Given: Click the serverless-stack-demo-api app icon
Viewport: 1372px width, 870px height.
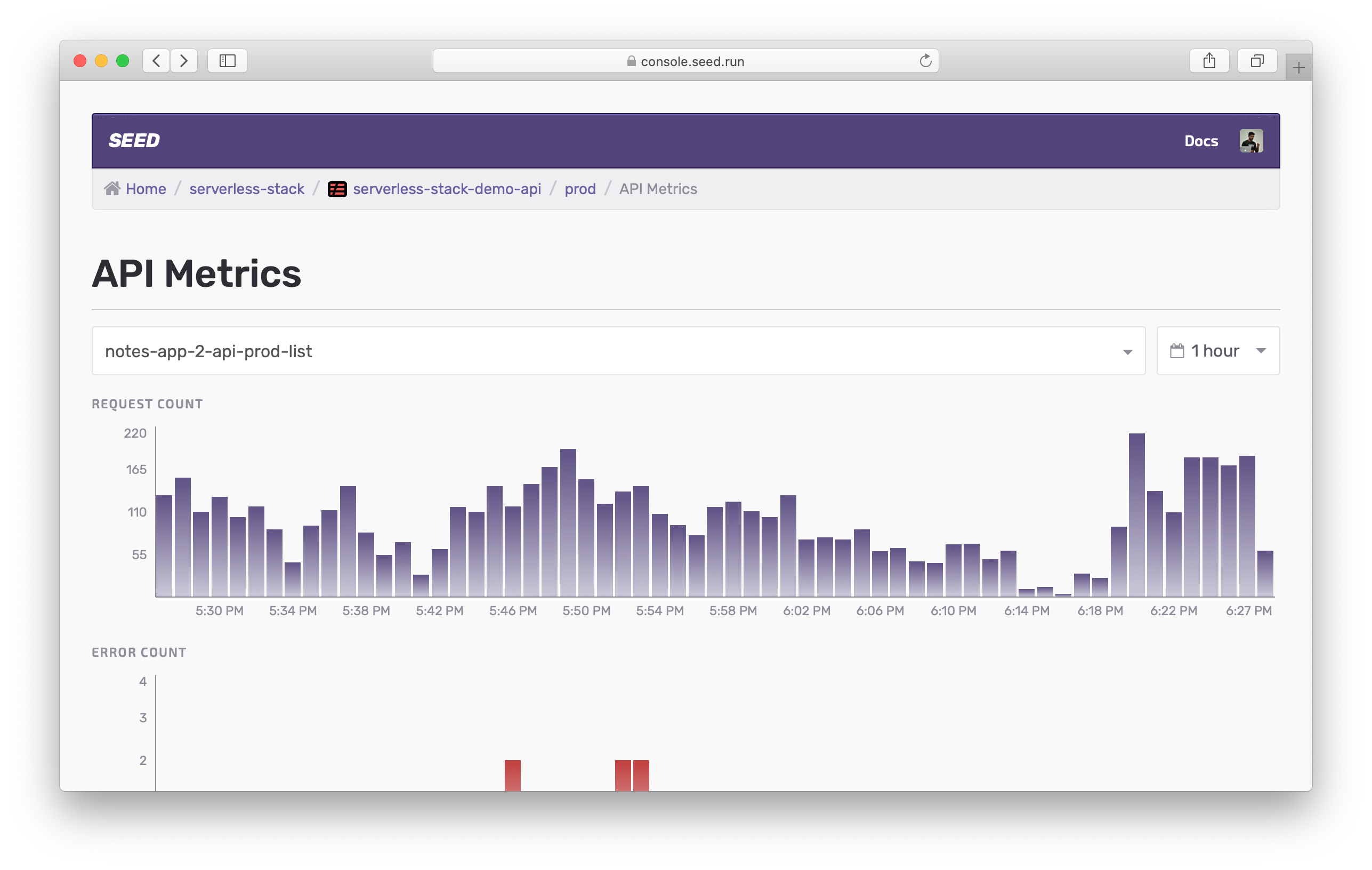Looking at the screenshot, I should point(337,189).
